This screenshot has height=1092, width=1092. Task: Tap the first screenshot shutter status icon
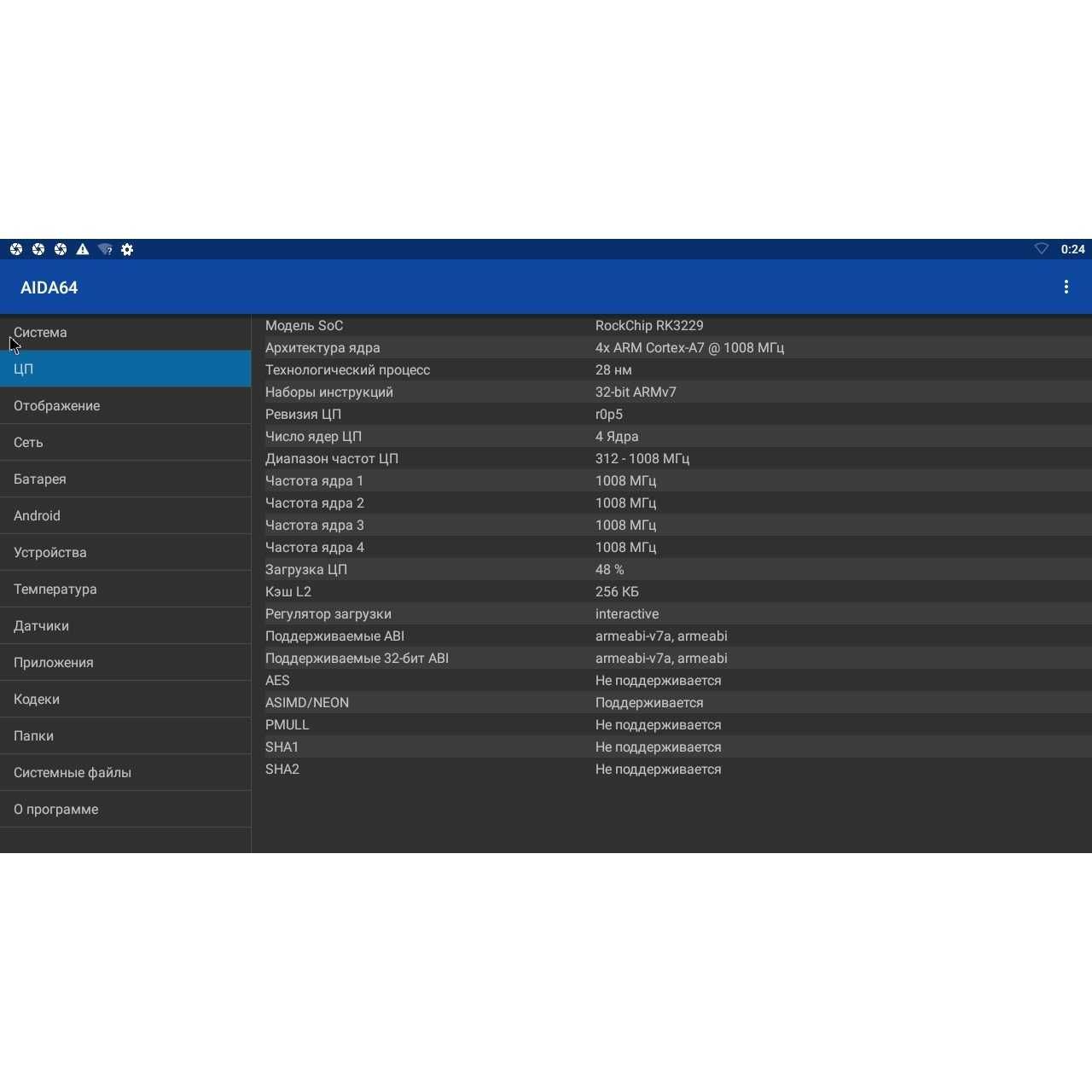tap(16, 249)
